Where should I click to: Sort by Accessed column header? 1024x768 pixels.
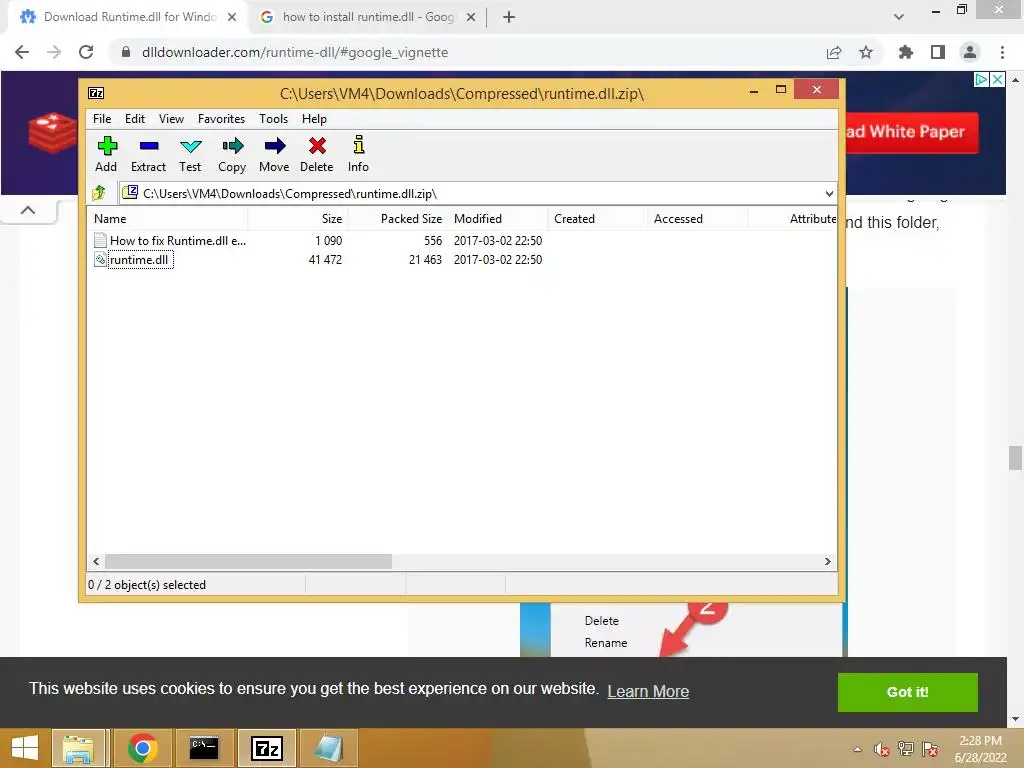click(696, 219)
